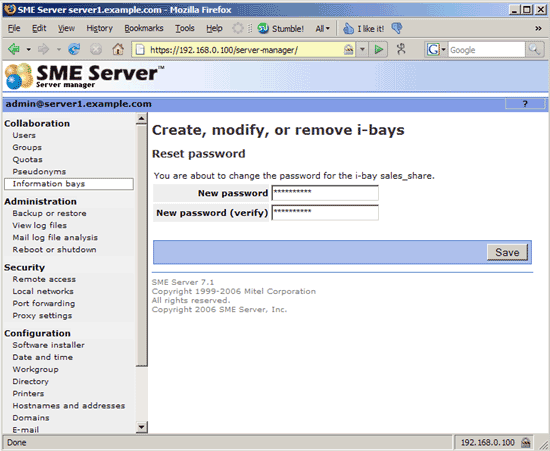Focus the New password (verify) field
The height and width of the screenshot is (451, 550).
pos(325,213)
